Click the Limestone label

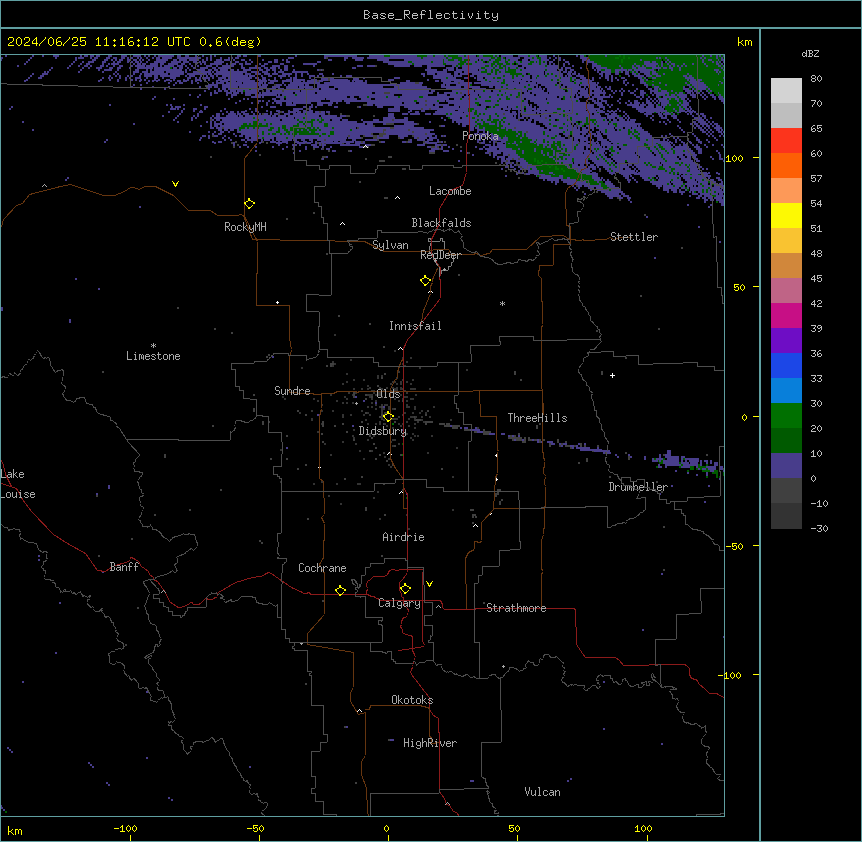153,356
